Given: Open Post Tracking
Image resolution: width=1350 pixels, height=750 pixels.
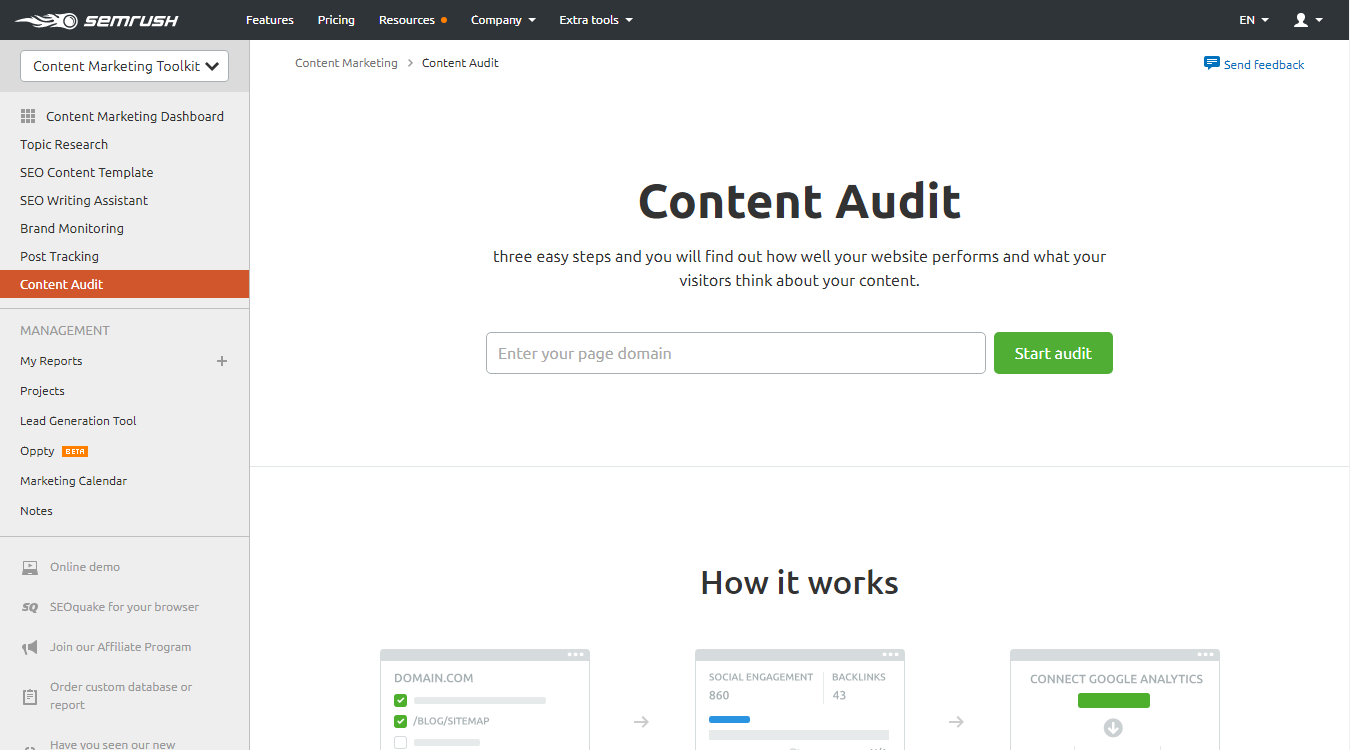Looking at the screenshot, I should tap(59, 256).
